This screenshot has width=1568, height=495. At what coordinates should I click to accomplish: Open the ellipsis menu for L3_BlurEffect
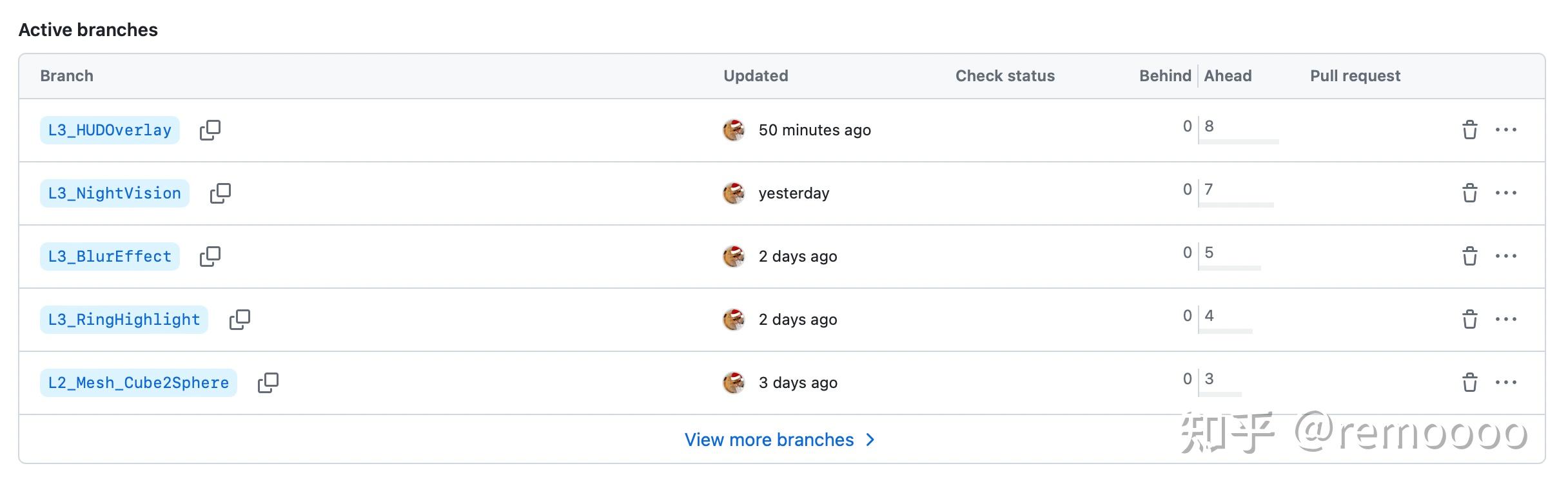coord(1505,257)
